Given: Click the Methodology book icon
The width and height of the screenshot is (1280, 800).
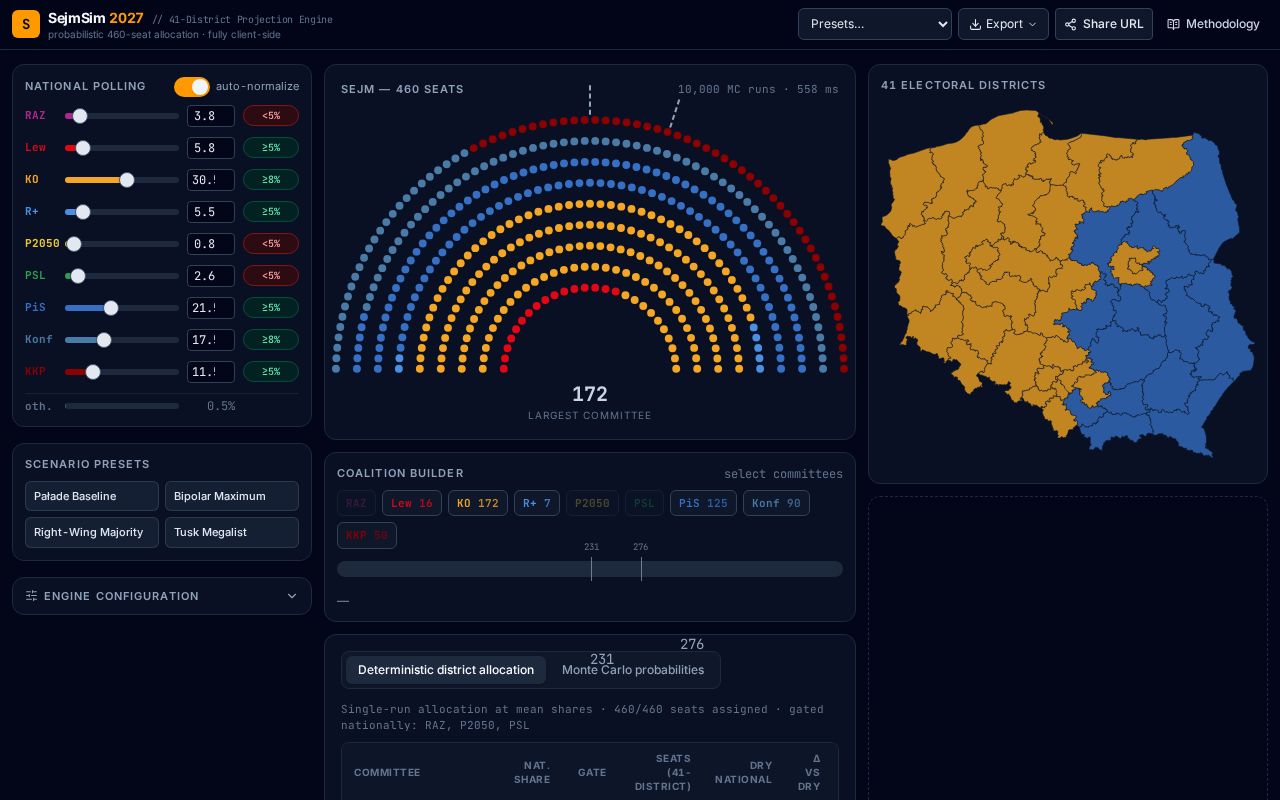Looking at the screenshot, I should click(x=1174, y=24).
